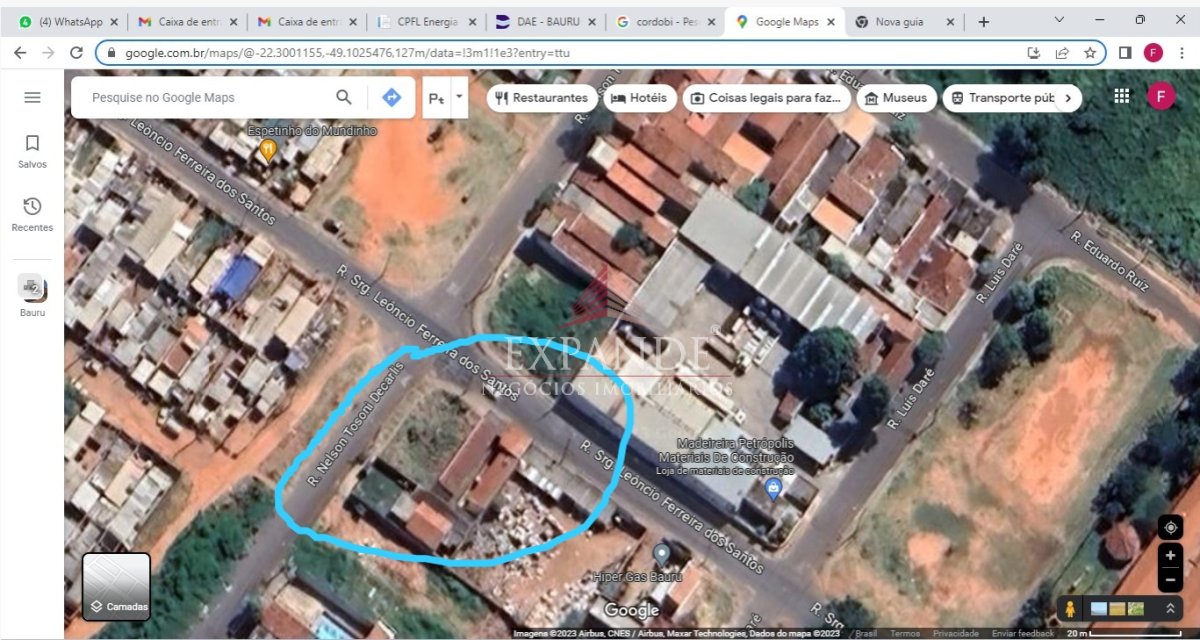Open the Google apps grid
The width and height of the screenshot is (1200, 640).
1122,96
